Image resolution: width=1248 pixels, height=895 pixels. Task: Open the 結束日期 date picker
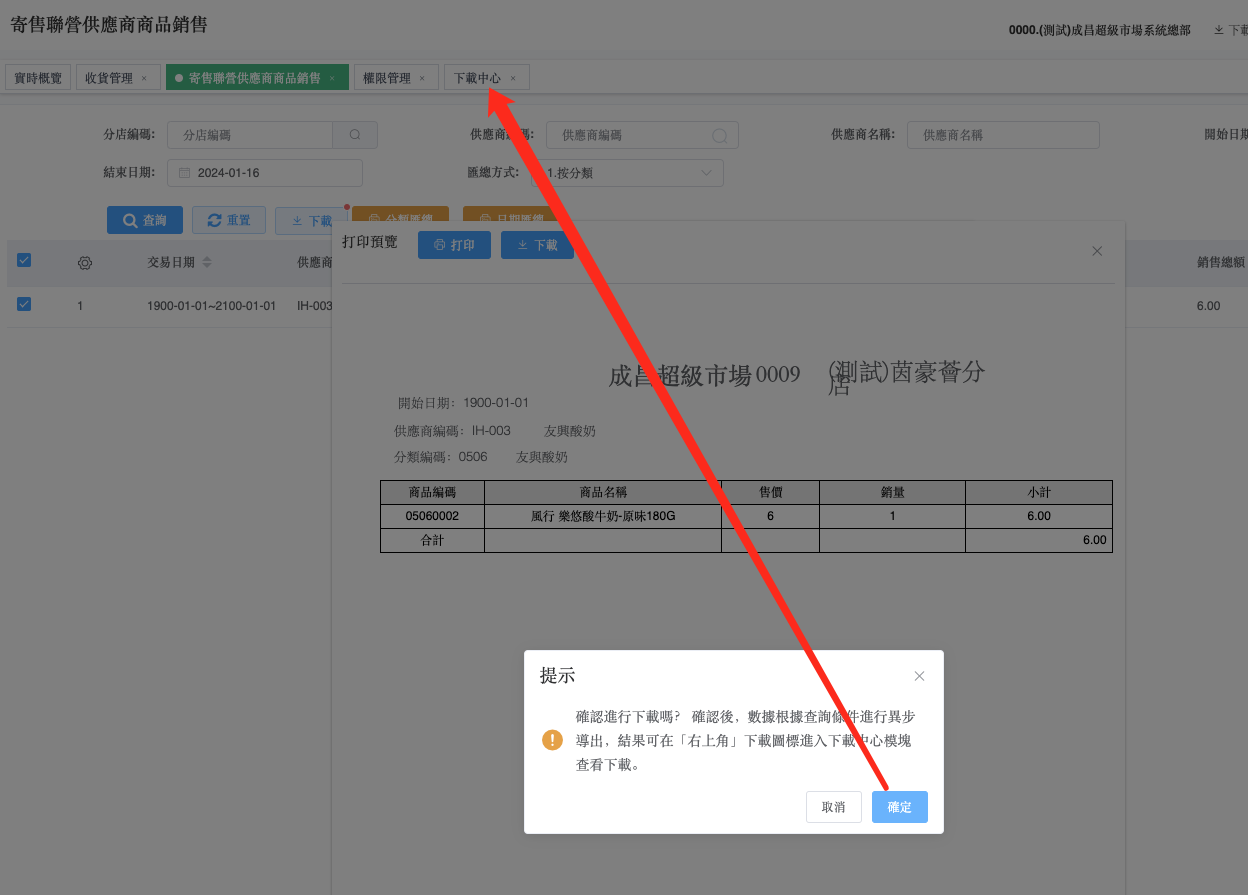click(264, 173)
